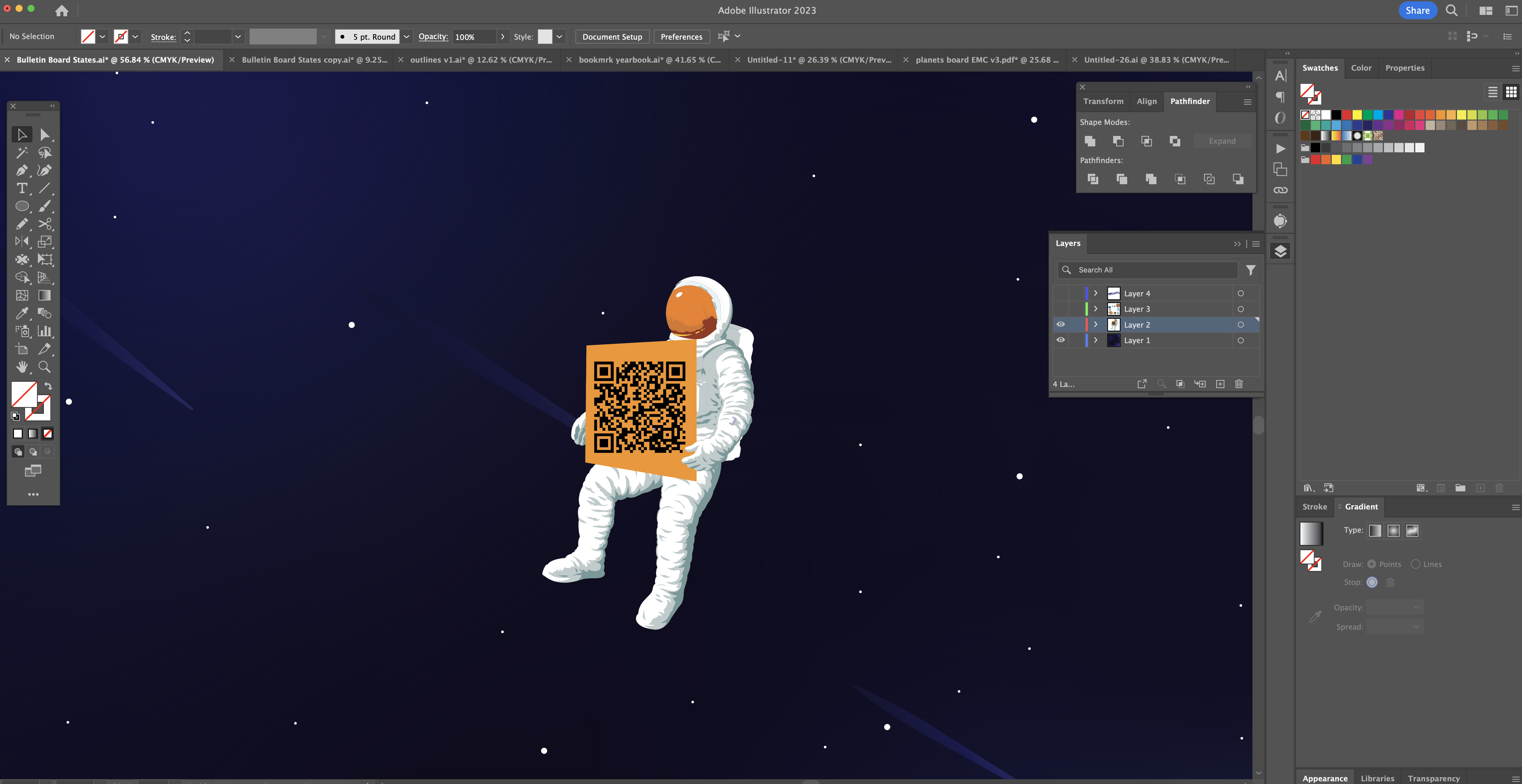The width and height of the screenshot is (1522, 784).
Task: Click the Divide pathfinder icon
Action: [x=1093, y=179]
